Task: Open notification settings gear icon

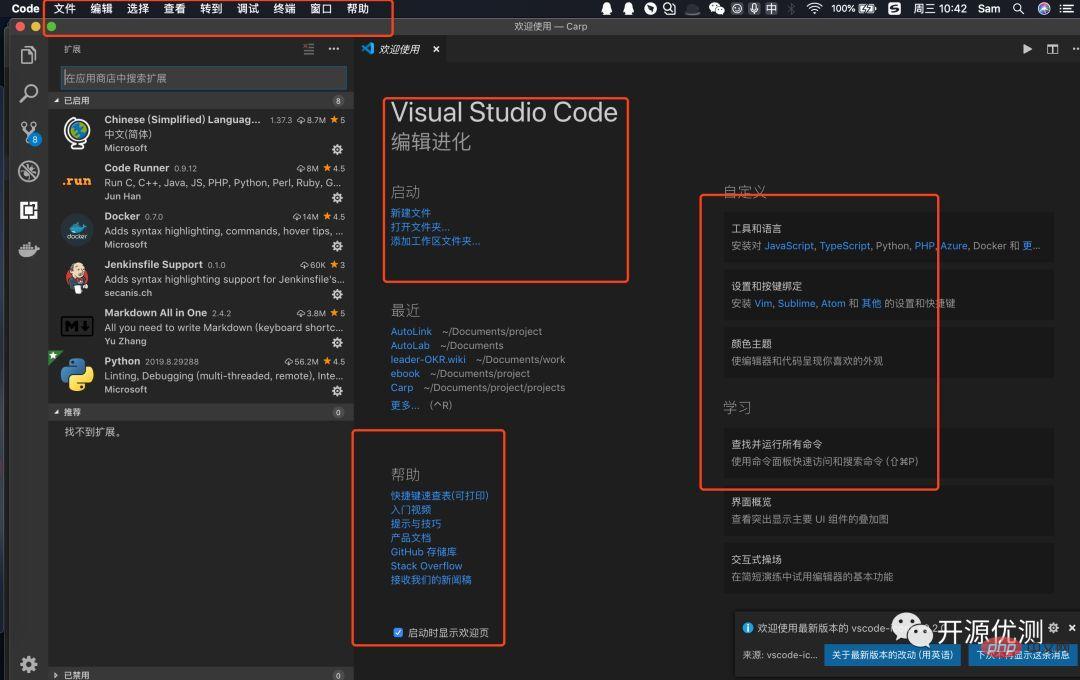Action: click(1053, 628)
